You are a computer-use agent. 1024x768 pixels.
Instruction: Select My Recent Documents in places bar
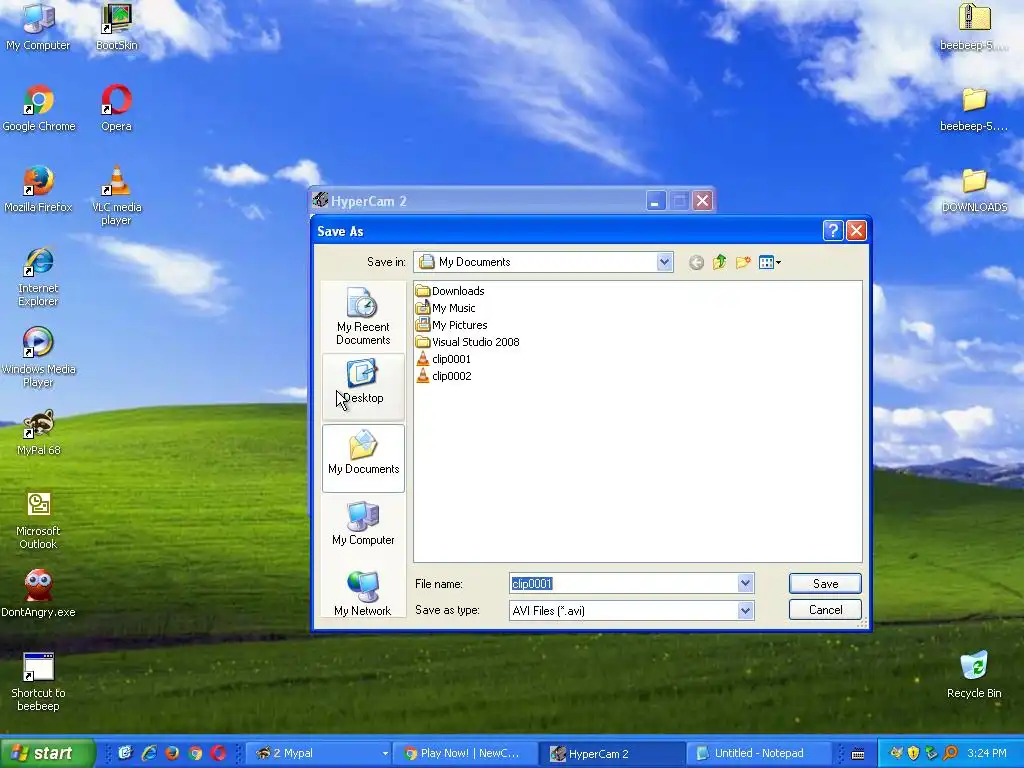363,317
